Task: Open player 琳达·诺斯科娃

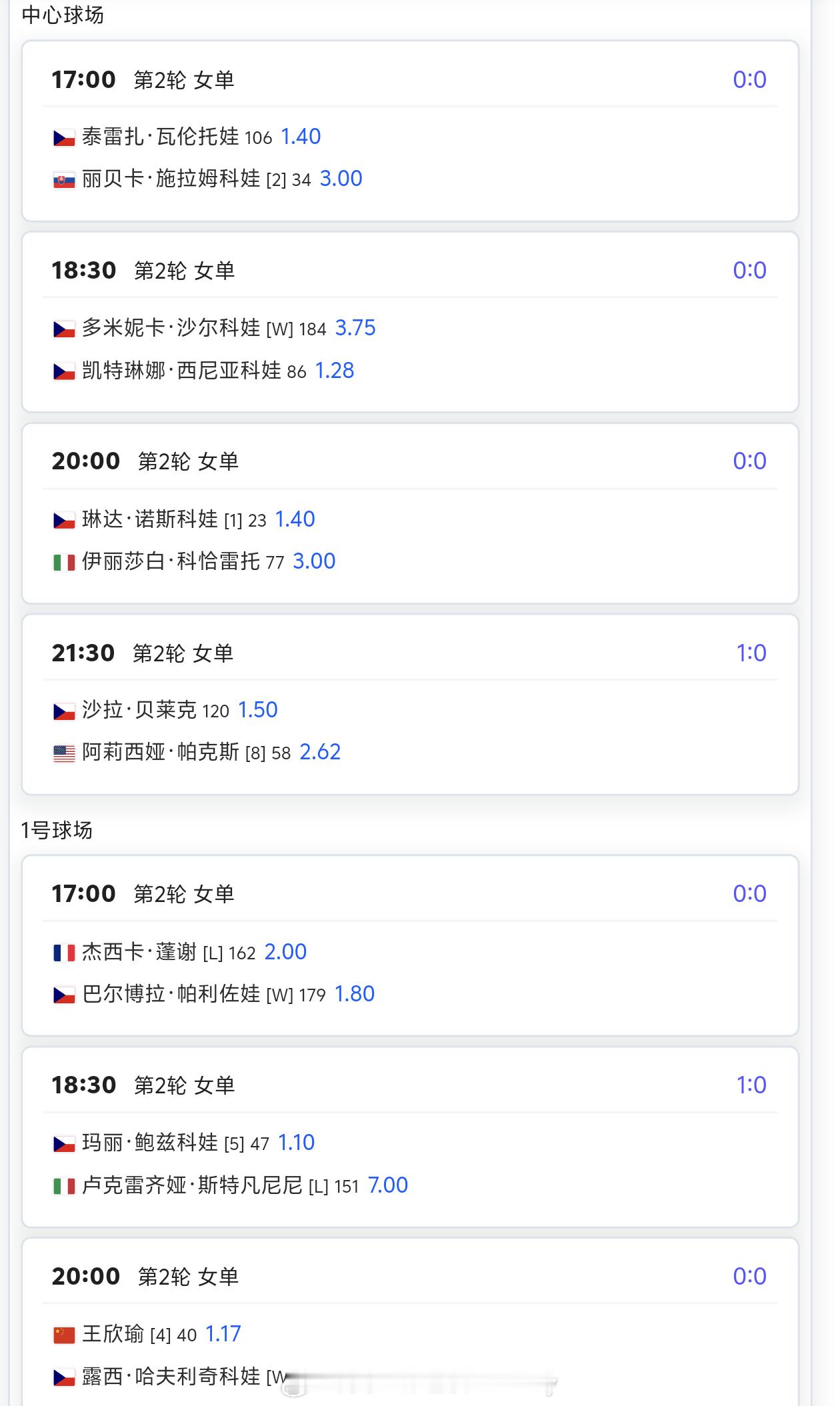Action: (150, 519)
